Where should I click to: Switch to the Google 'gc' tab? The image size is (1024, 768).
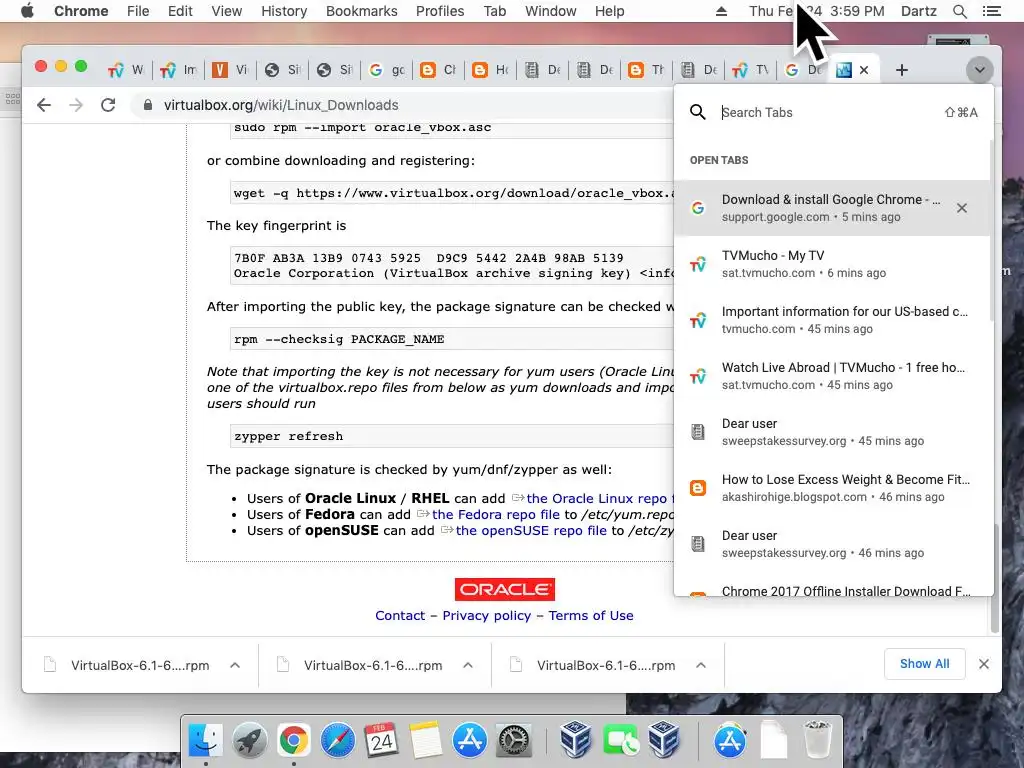[387, 70]
